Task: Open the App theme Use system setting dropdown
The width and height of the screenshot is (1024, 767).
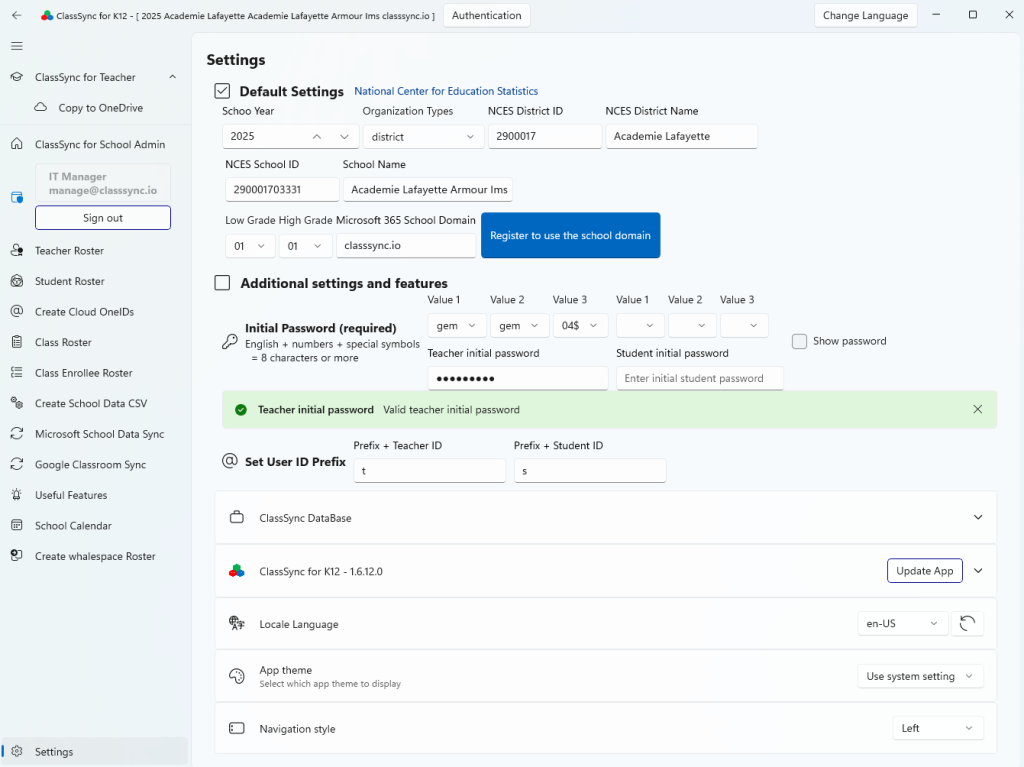Action: click(920, 676)
